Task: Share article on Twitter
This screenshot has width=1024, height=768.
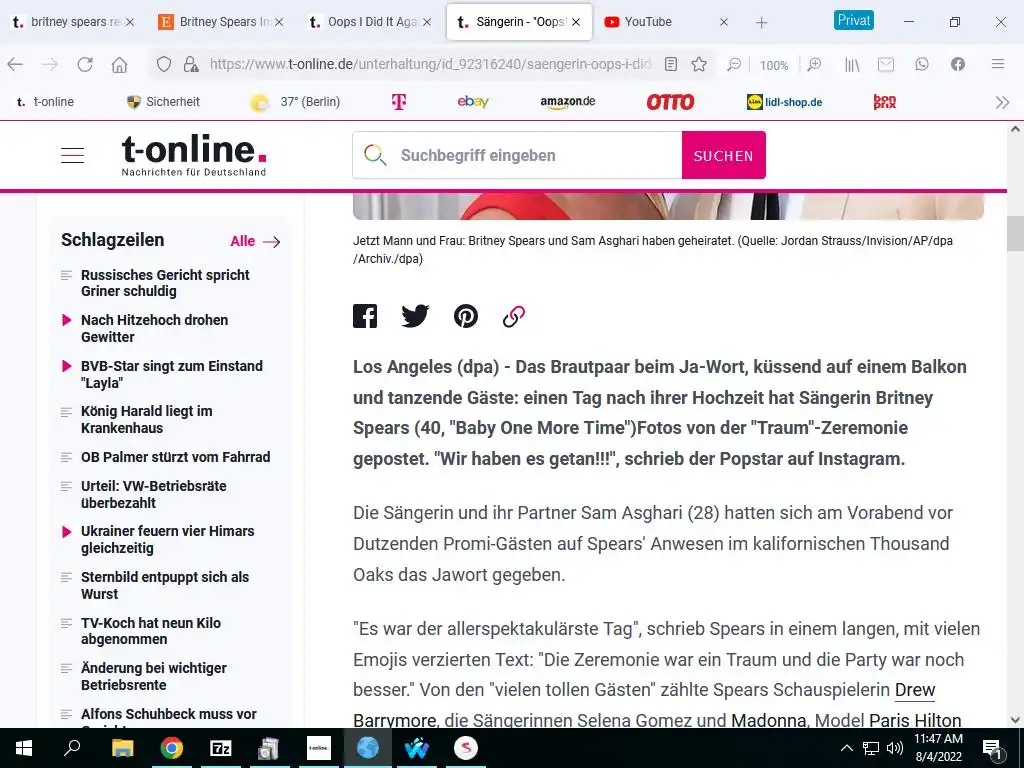Action: (x=415, y=316)
